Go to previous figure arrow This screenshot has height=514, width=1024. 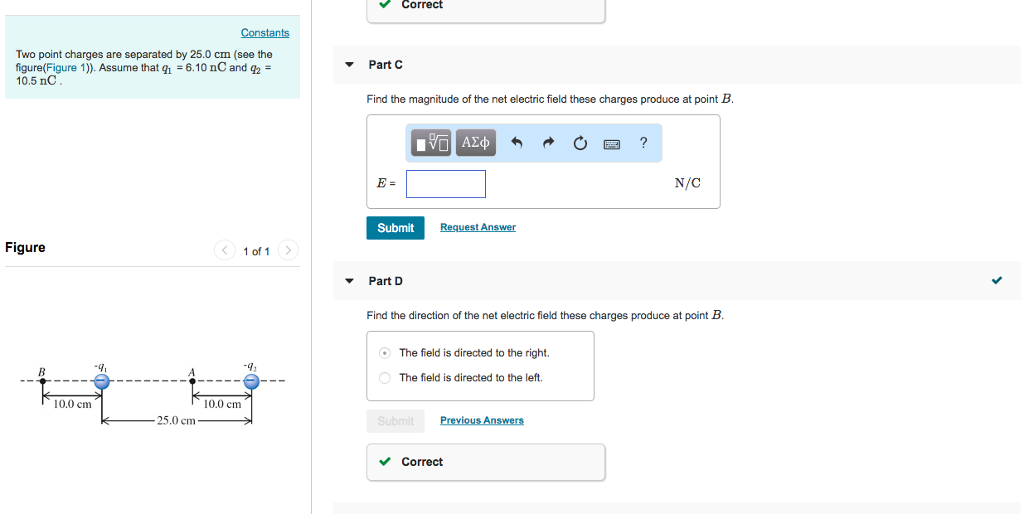pos(224,250)
